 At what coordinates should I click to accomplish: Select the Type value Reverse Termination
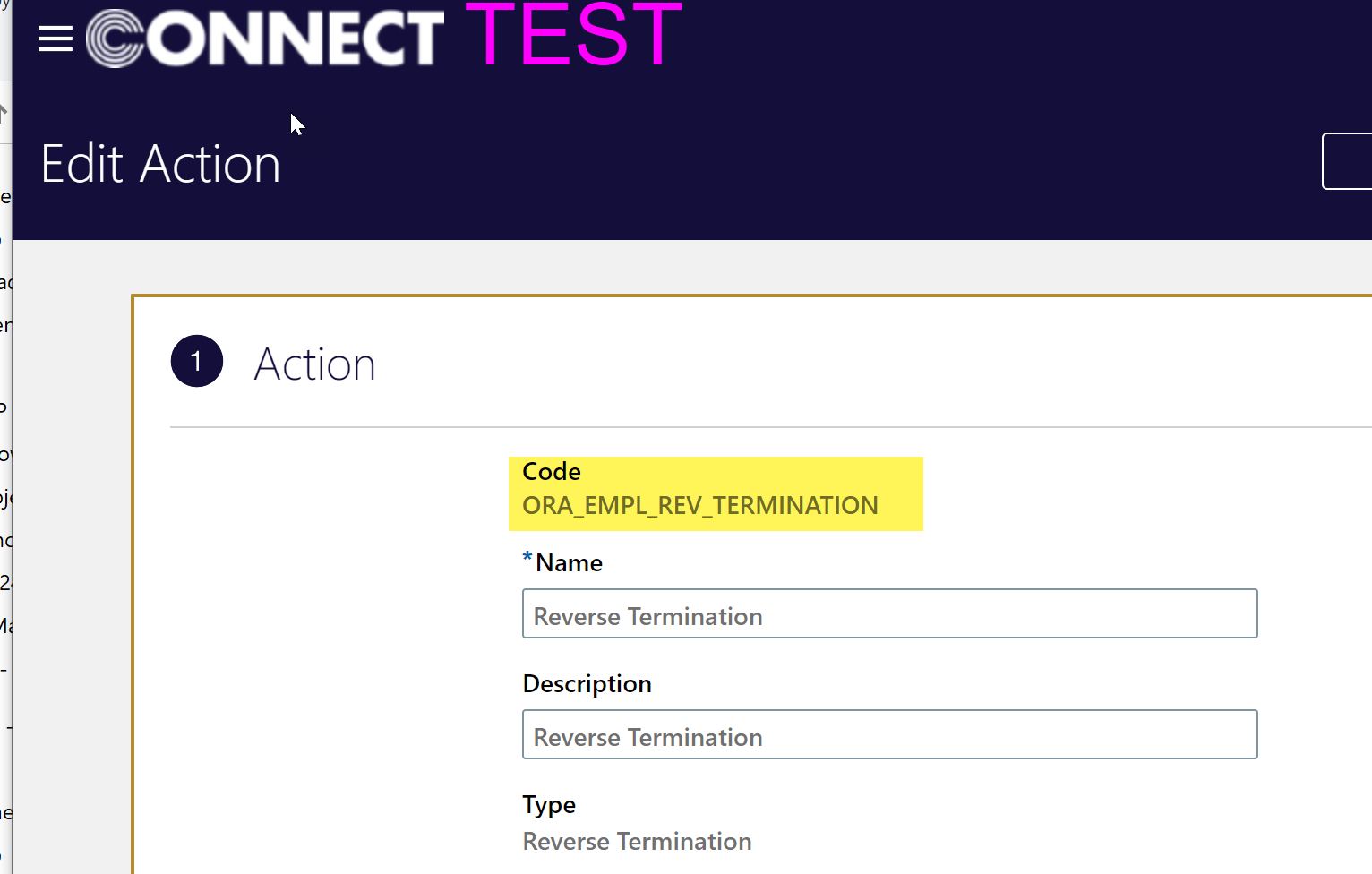click(637, 841)
